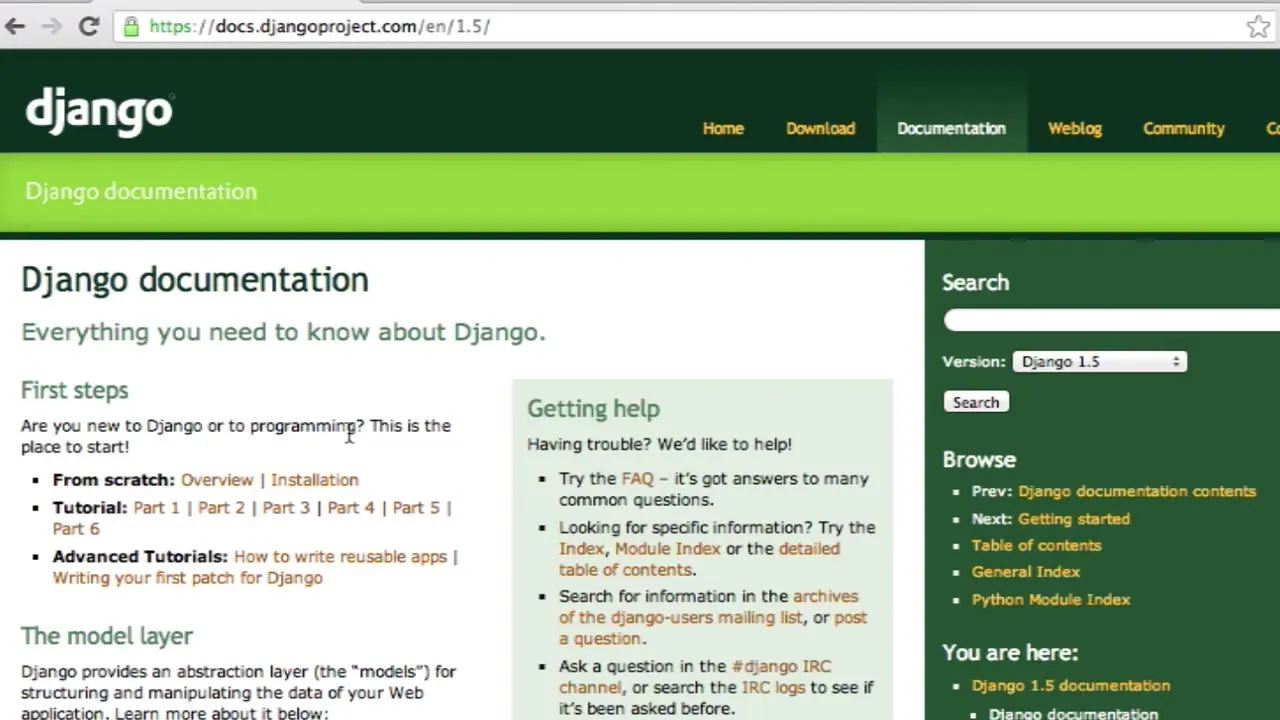Open the Installation link
This screenshot has width=1280, height=720.
[314, 480]
